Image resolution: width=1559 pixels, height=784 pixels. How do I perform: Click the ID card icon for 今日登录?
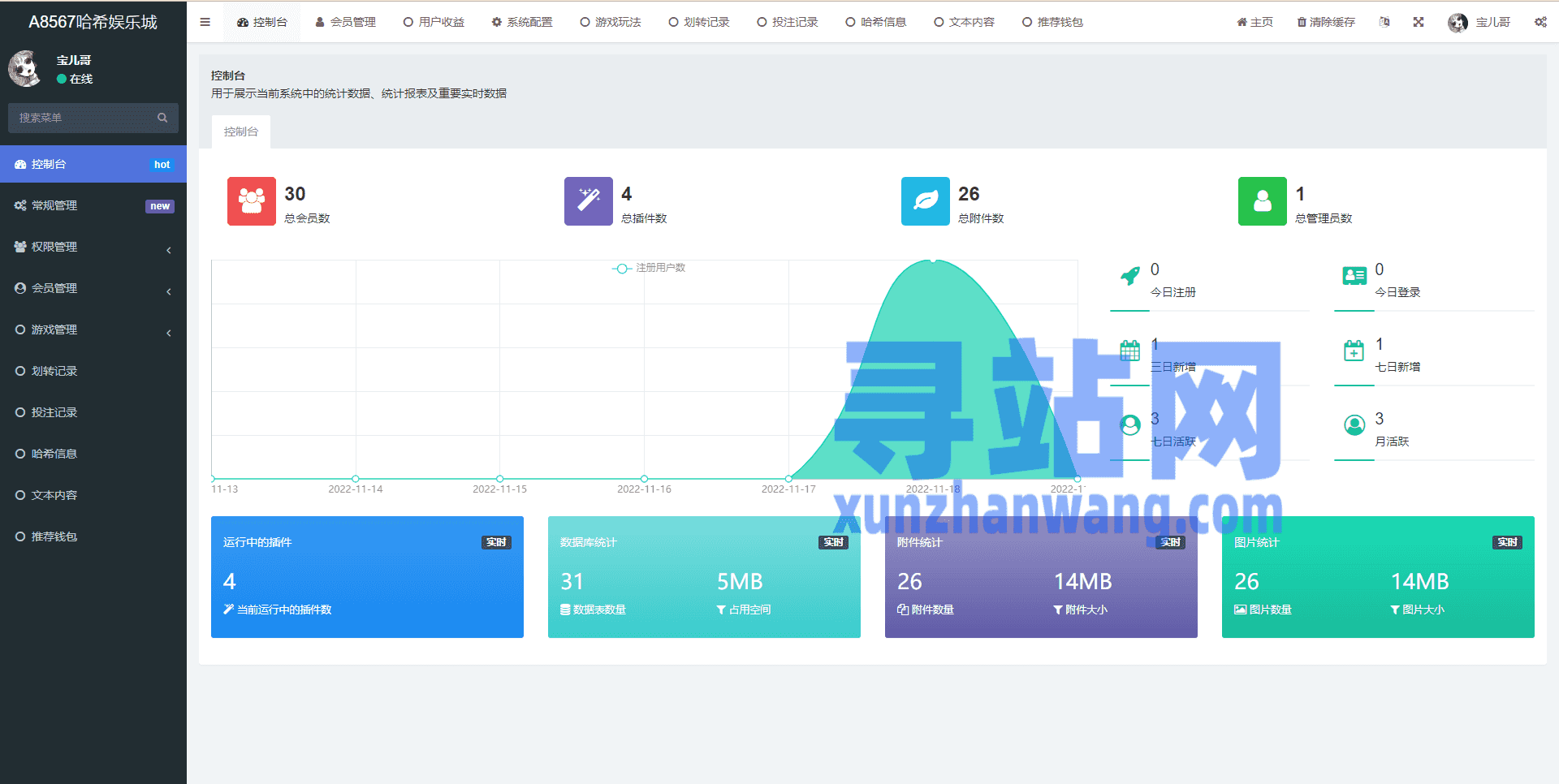(x=1354, y=276)
